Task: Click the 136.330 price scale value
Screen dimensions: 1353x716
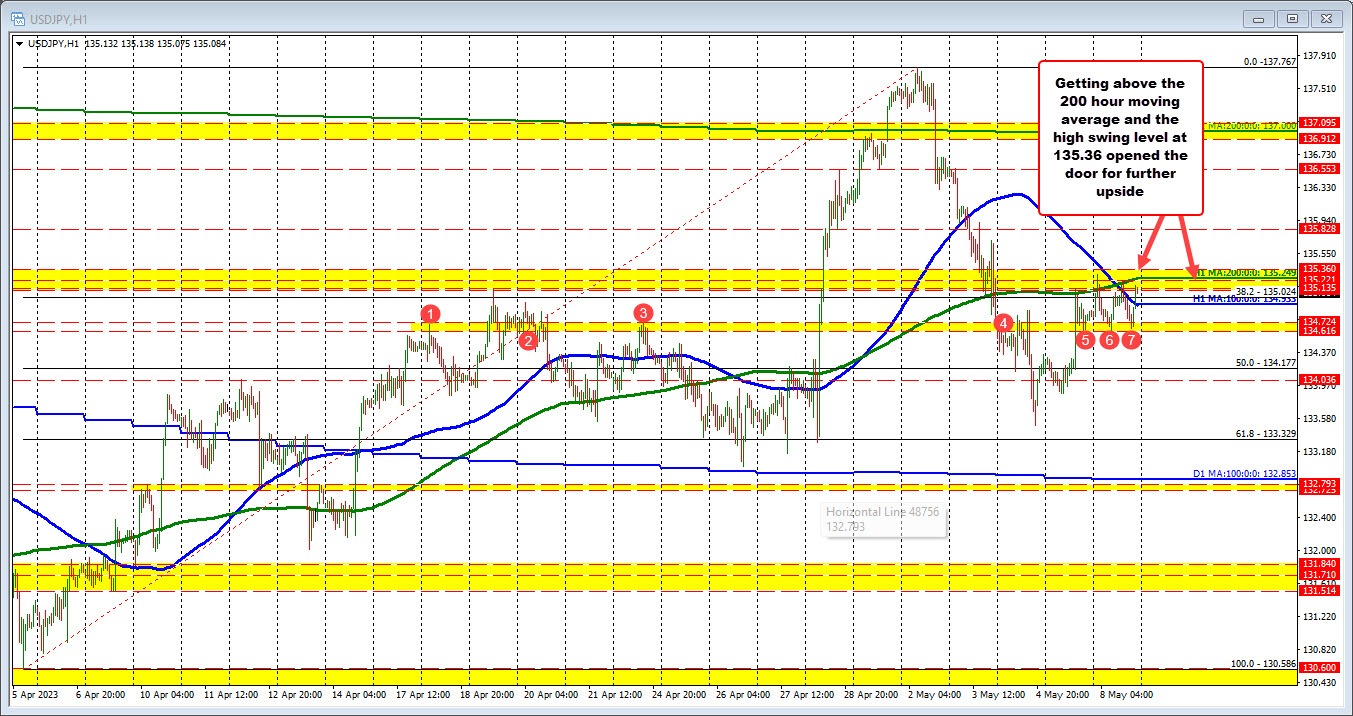Action: pyautogui.click(x=1320, y=188)
